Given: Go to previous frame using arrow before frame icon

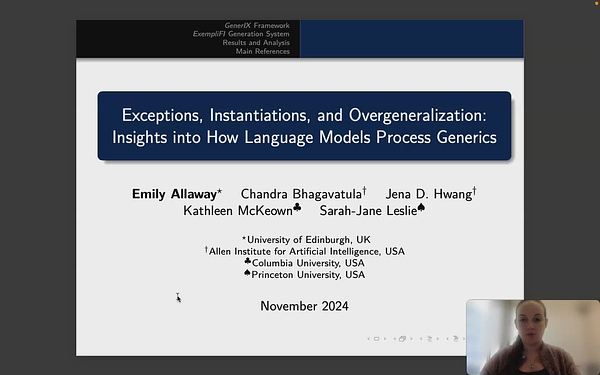Looking at the screenshot, I should [395, 339].
